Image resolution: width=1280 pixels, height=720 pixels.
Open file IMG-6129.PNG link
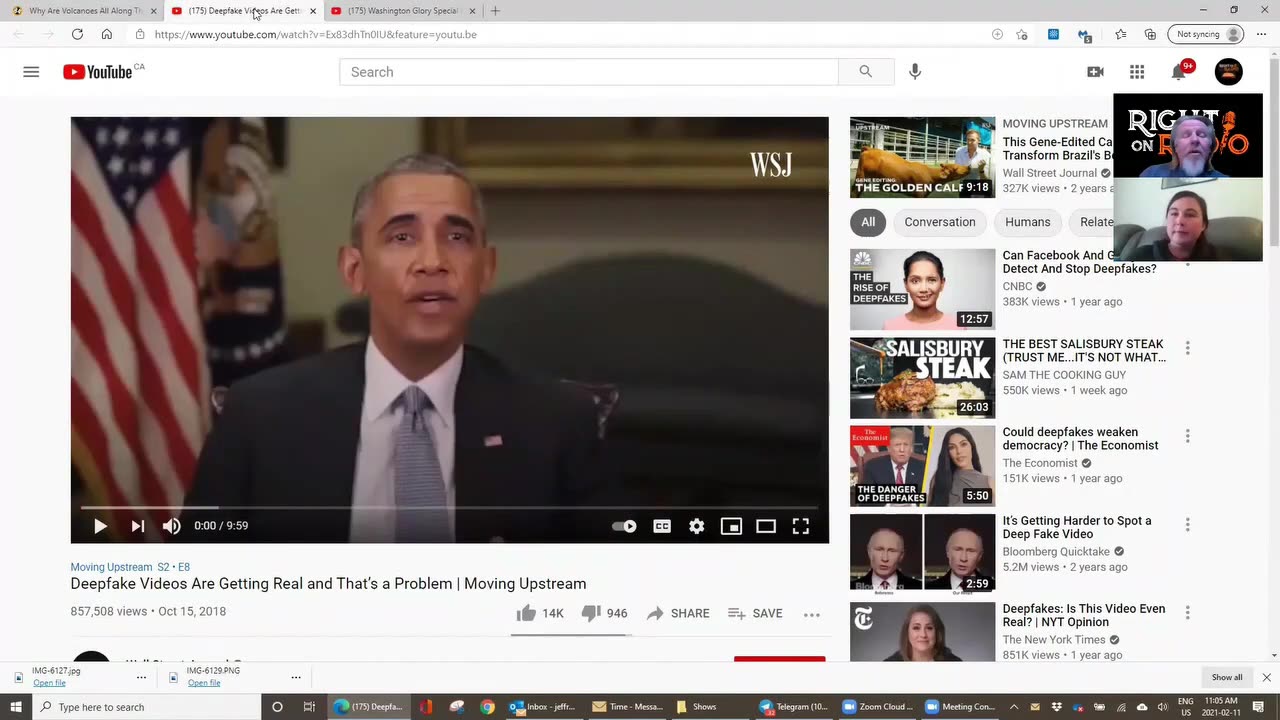click(x=204, y=683)
